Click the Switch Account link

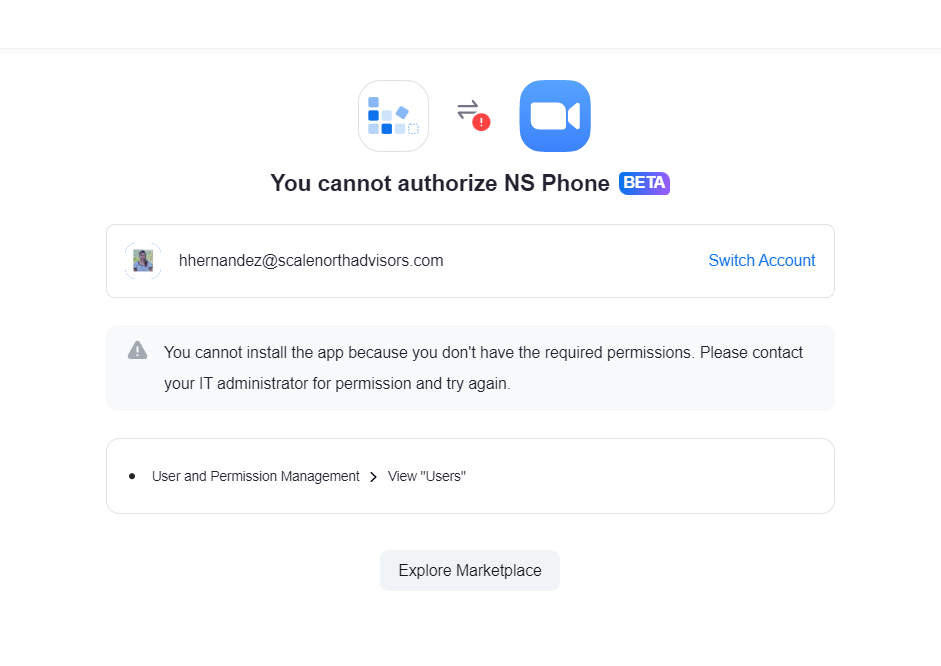[762, 260]
